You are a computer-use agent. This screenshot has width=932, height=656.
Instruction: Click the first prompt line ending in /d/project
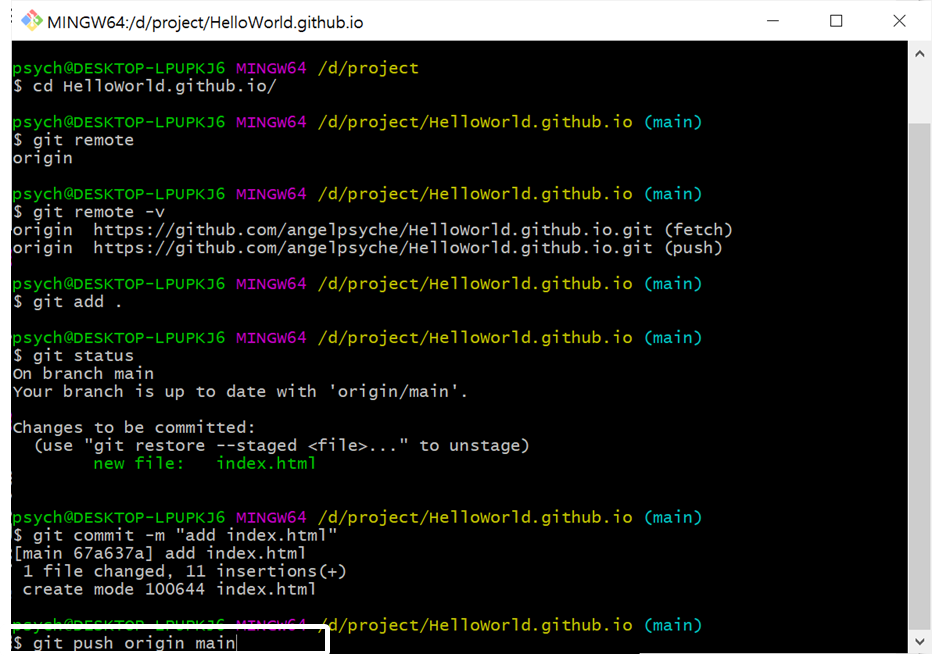pos(215,68)
